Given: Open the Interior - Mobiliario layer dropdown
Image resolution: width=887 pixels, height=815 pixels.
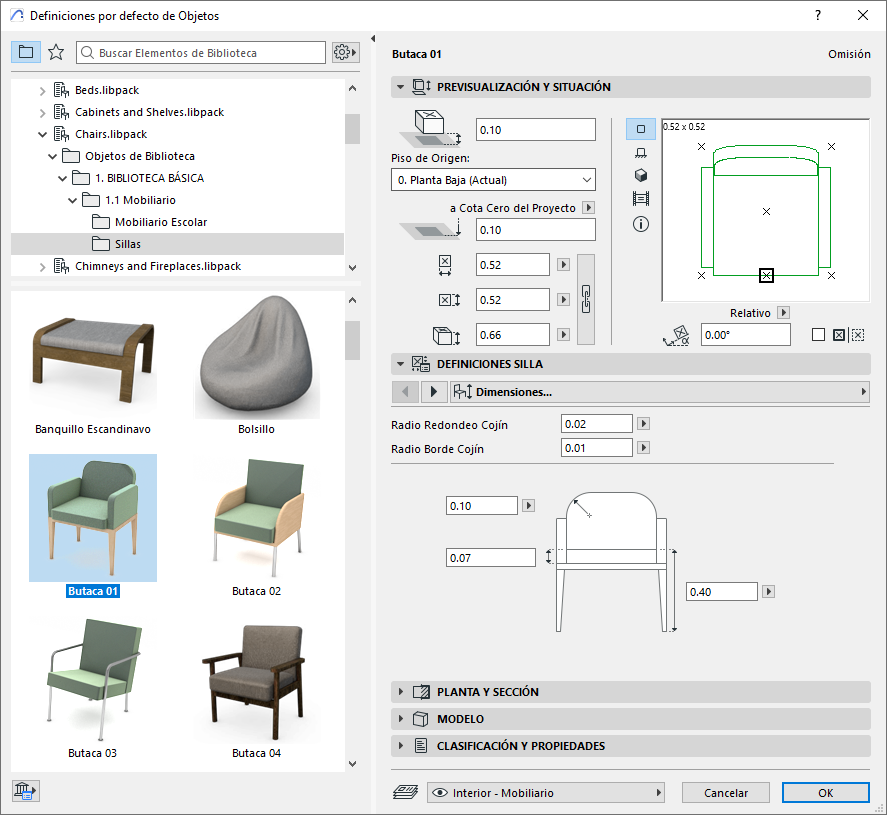Looking at the screenshot, I should point(545,793).
